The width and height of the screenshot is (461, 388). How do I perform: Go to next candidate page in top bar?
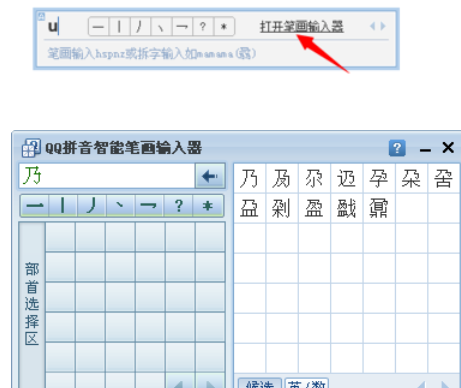383,26
